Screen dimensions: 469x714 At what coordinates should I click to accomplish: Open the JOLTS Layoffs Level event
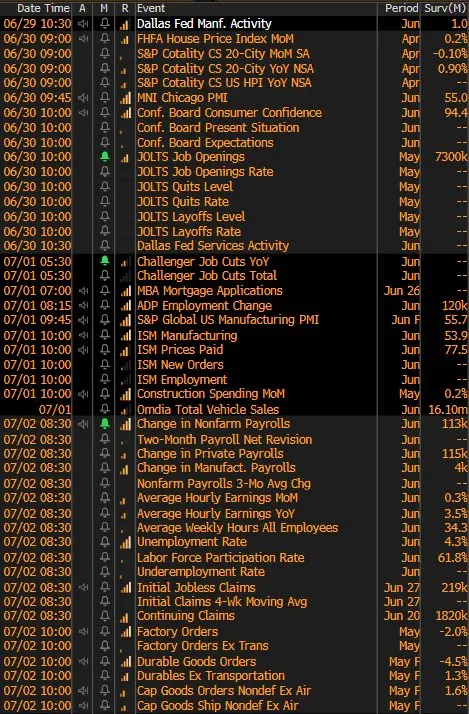coord(191,217)
